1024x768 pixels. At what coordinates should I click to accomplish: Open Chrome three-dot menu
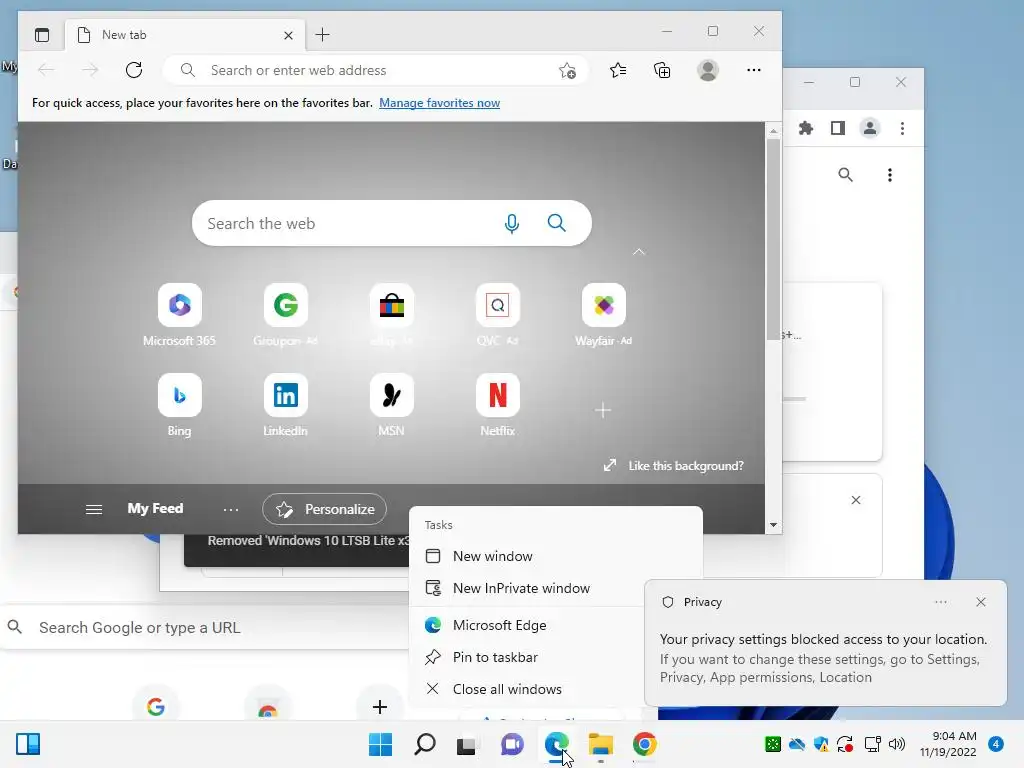pyautogui.click(x=903, y=129)
